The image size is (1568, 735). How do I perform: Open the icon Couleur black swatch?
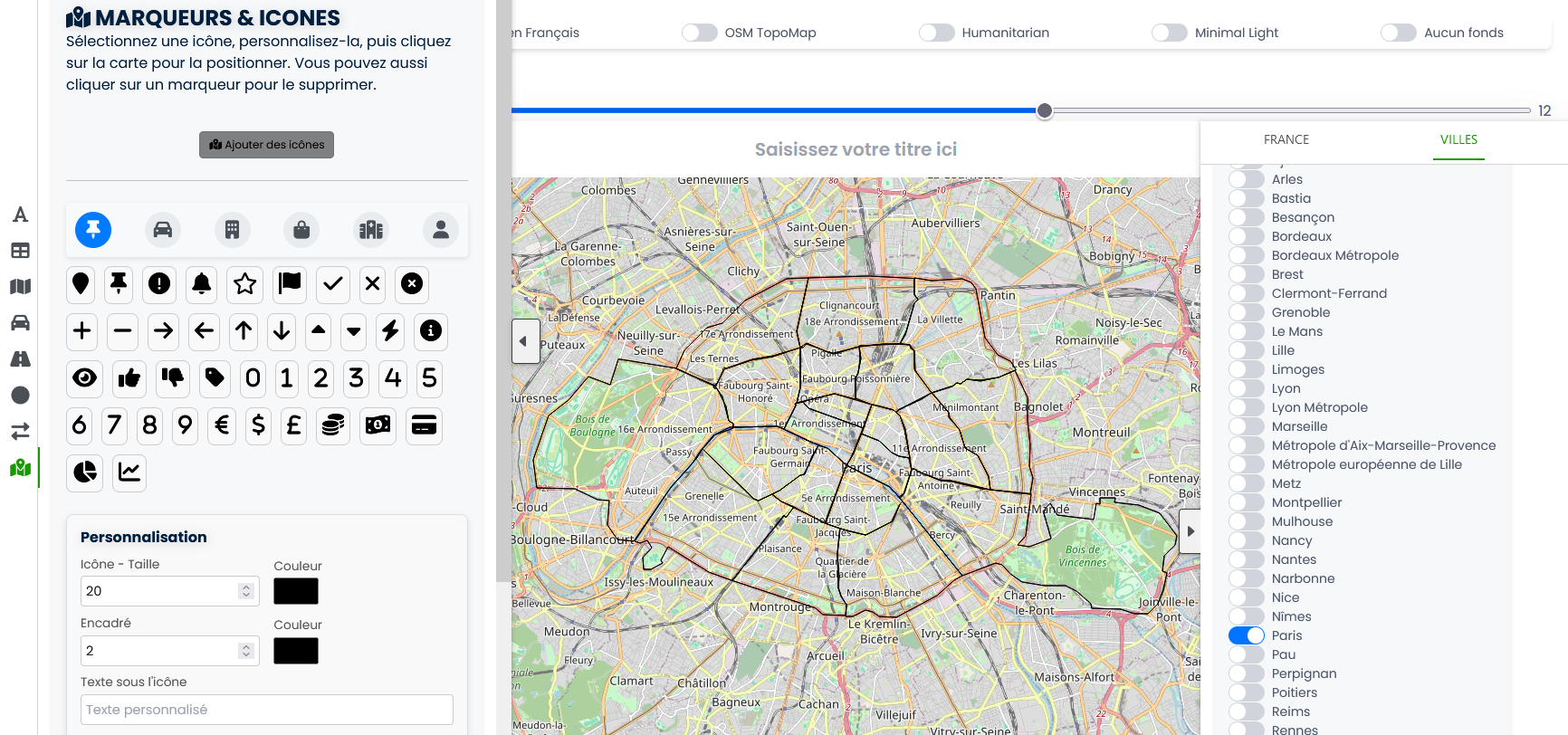(296, 591)
